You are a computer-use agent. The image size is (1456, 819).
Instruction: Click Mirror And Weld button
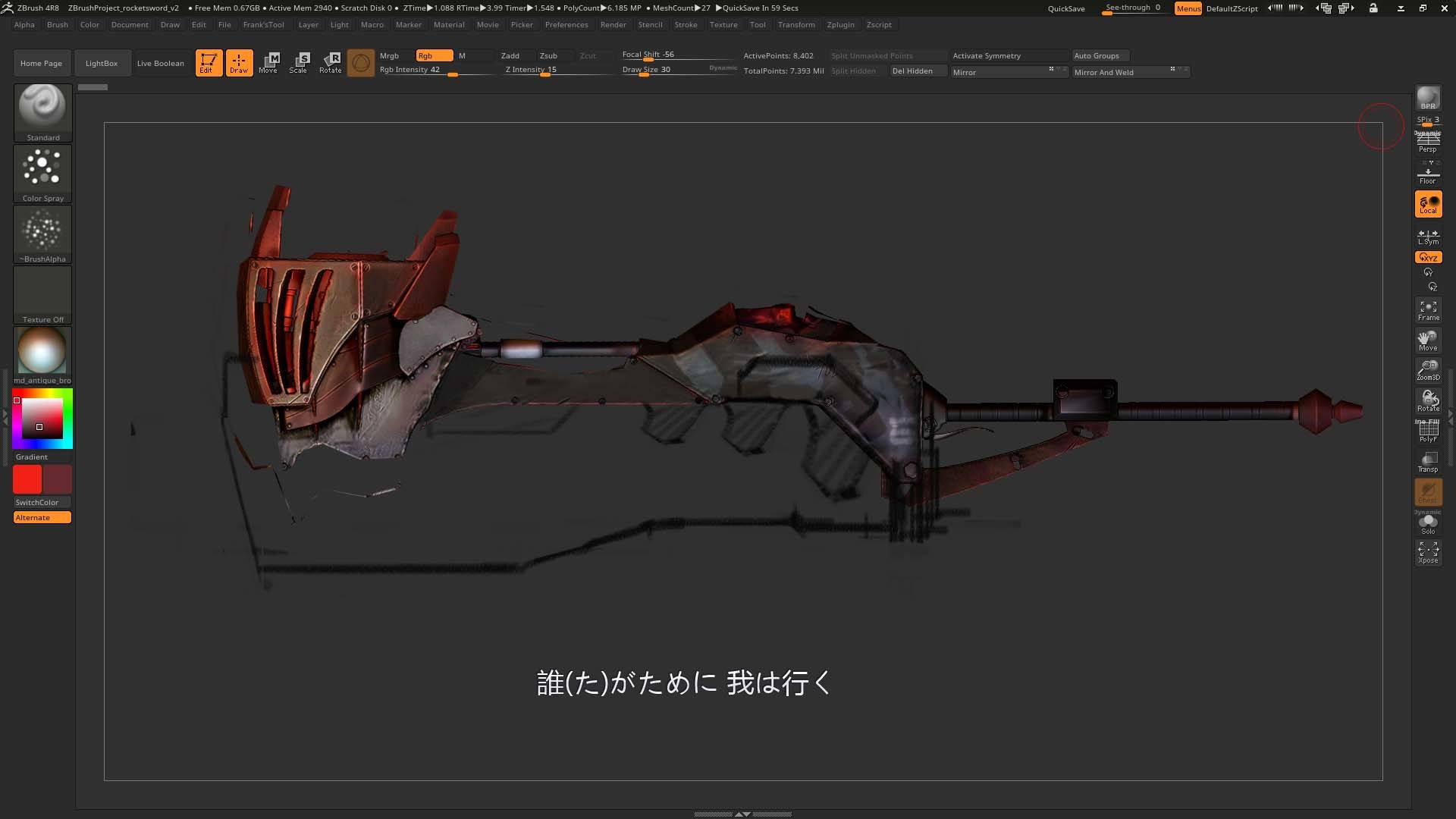tap(1131, 72)
